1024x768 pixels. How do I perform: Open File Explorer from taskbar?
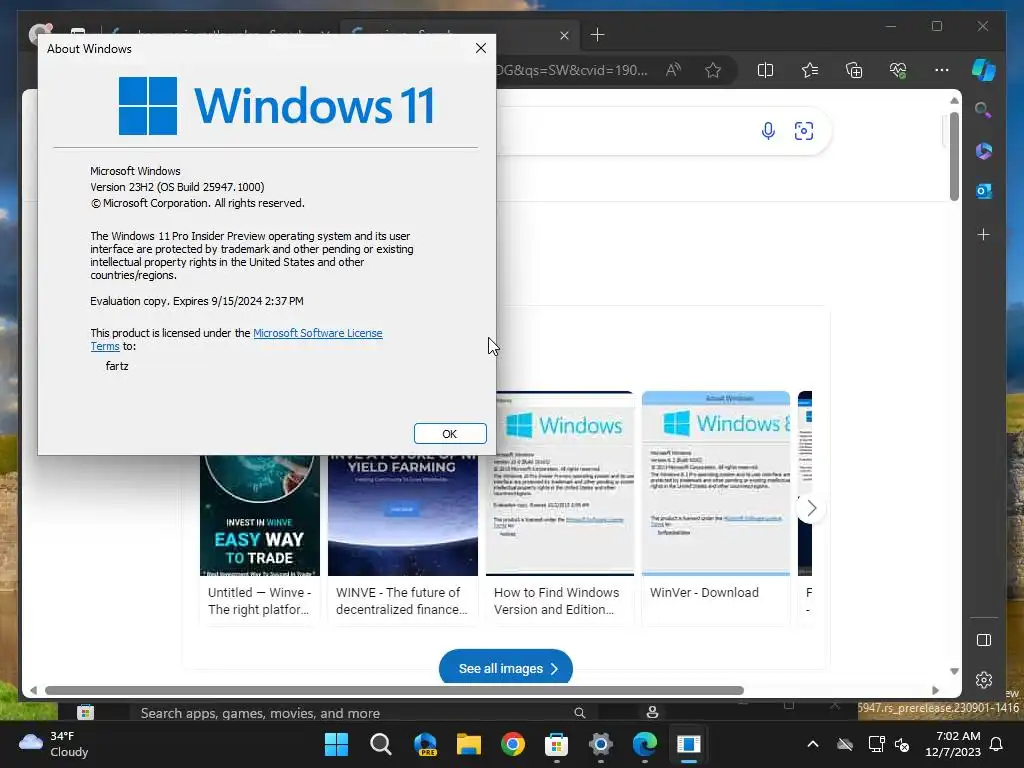coord(469,744)
